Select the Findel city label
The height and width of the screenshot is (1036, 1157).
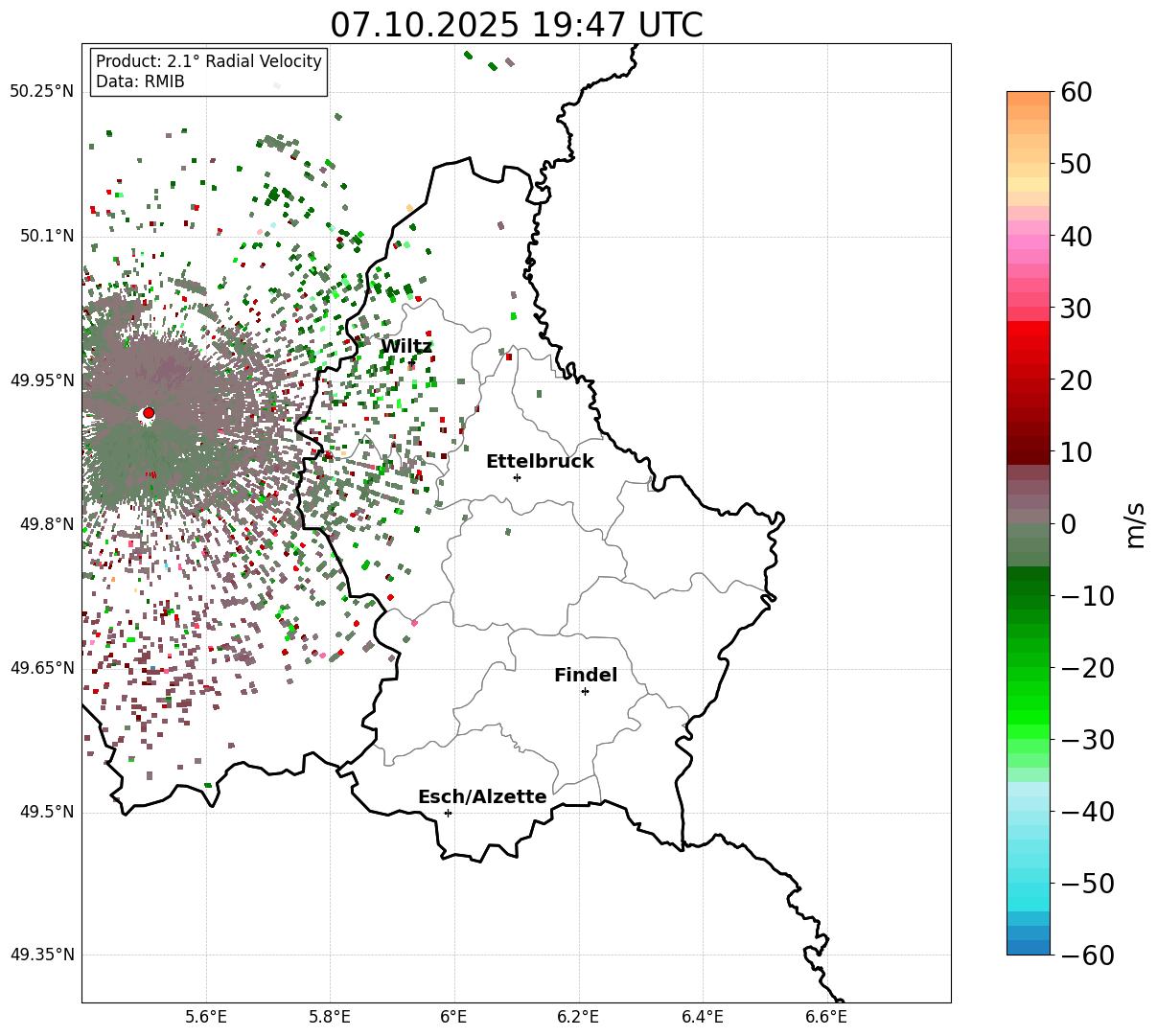click(586, 676)
